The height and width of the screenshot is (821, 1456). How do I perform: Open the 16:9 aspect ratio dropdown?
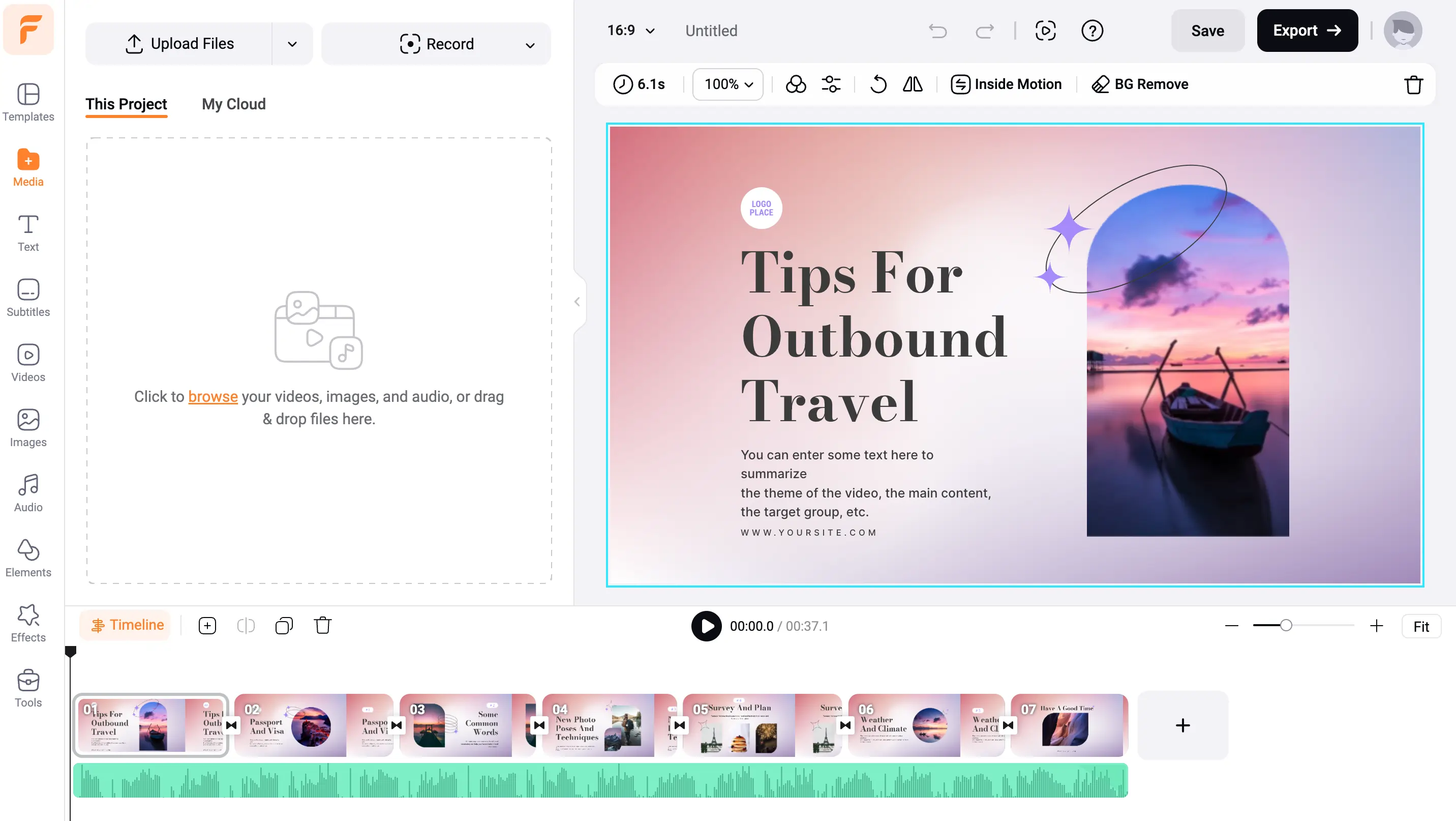coord(630,31)
